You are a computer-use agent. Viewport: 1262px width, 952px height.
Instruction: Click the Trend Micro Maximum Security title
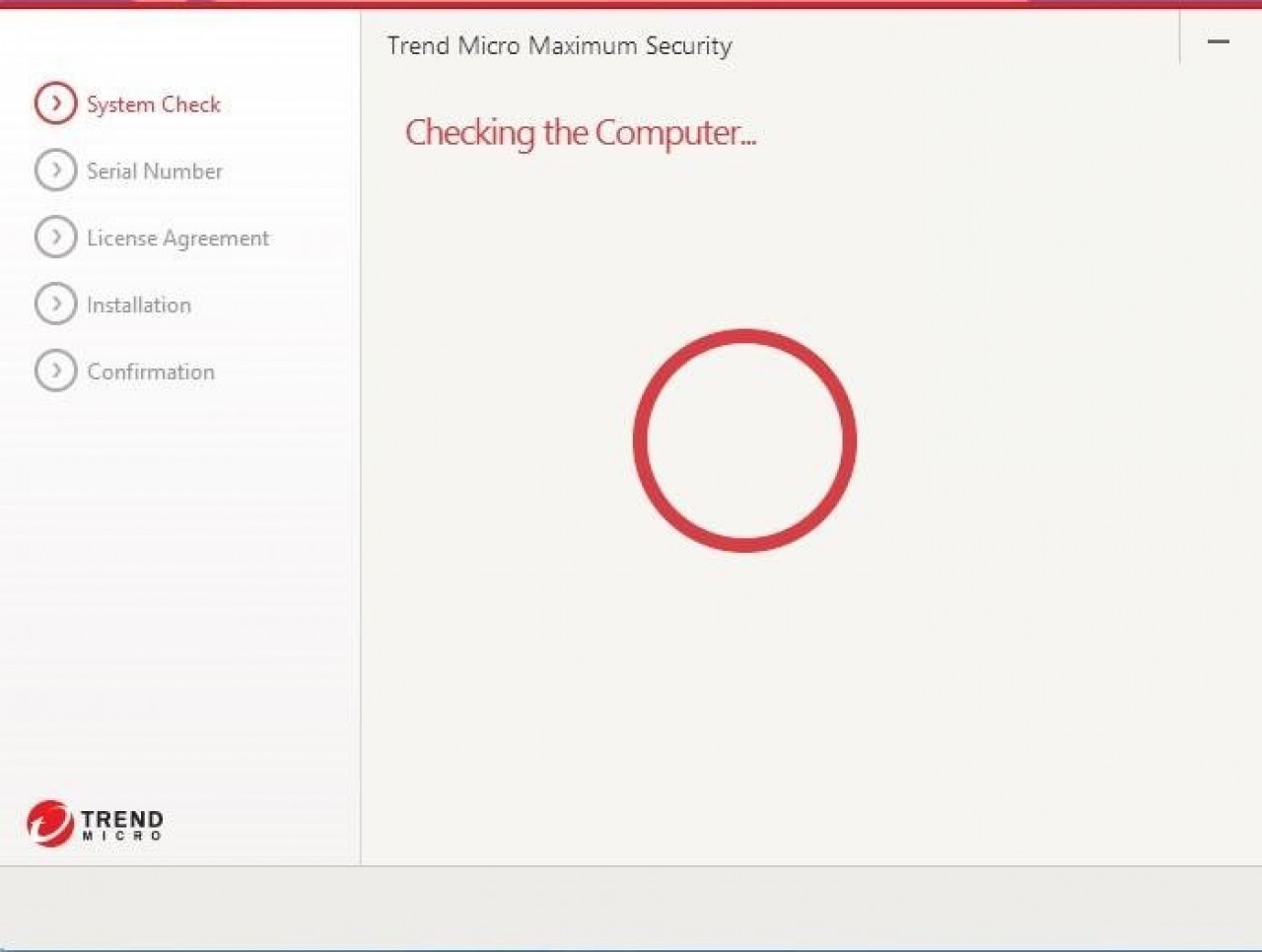(559, 46)
